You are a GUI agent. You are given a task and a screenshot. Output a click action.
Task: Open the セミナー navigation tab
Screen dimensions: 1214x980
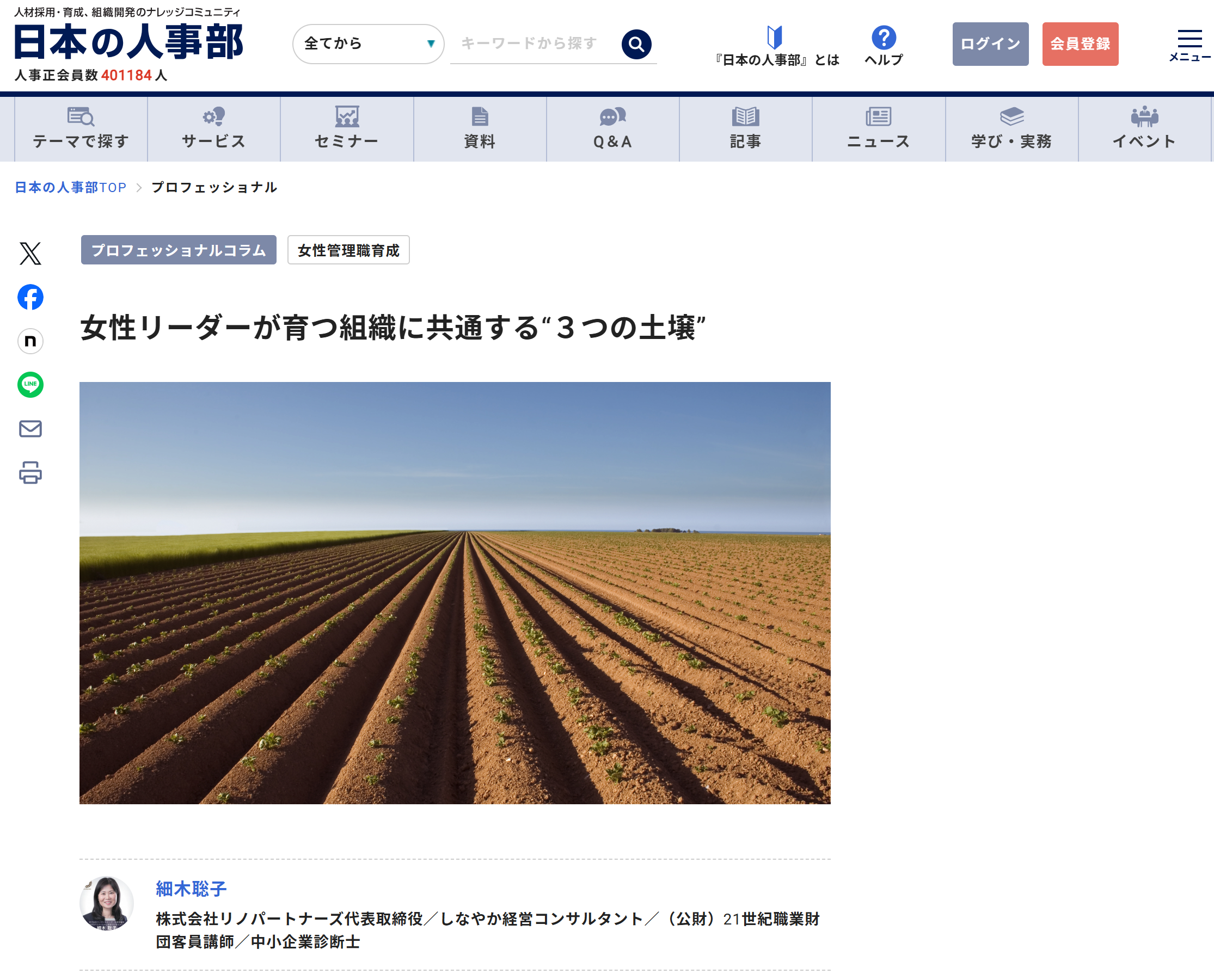point(347,129)
